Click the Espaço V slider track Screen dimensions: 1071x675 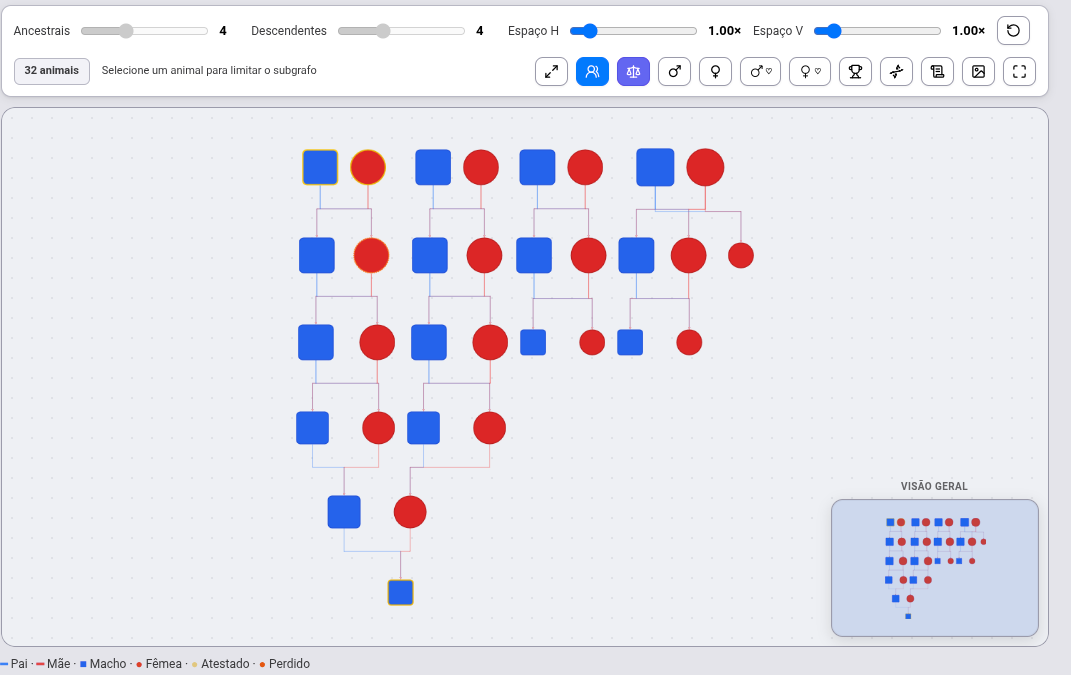877,31
